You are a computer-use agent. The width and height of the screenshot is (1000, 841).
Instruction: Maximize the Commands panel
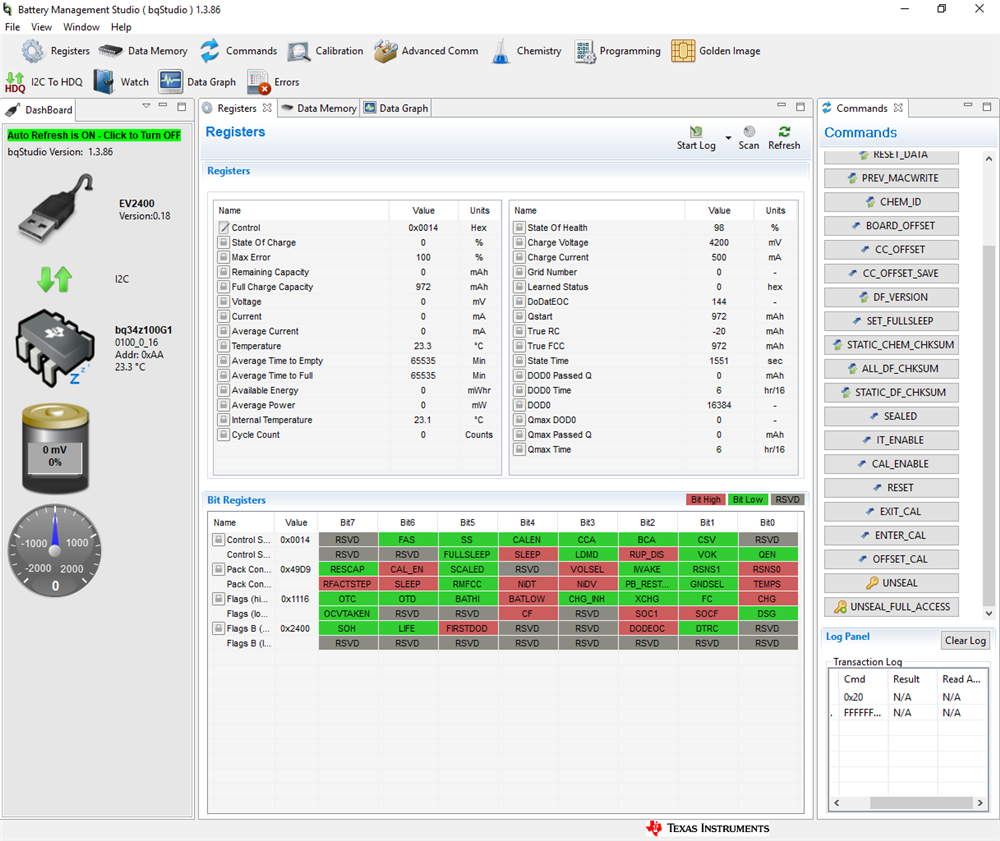click(987, 106)
